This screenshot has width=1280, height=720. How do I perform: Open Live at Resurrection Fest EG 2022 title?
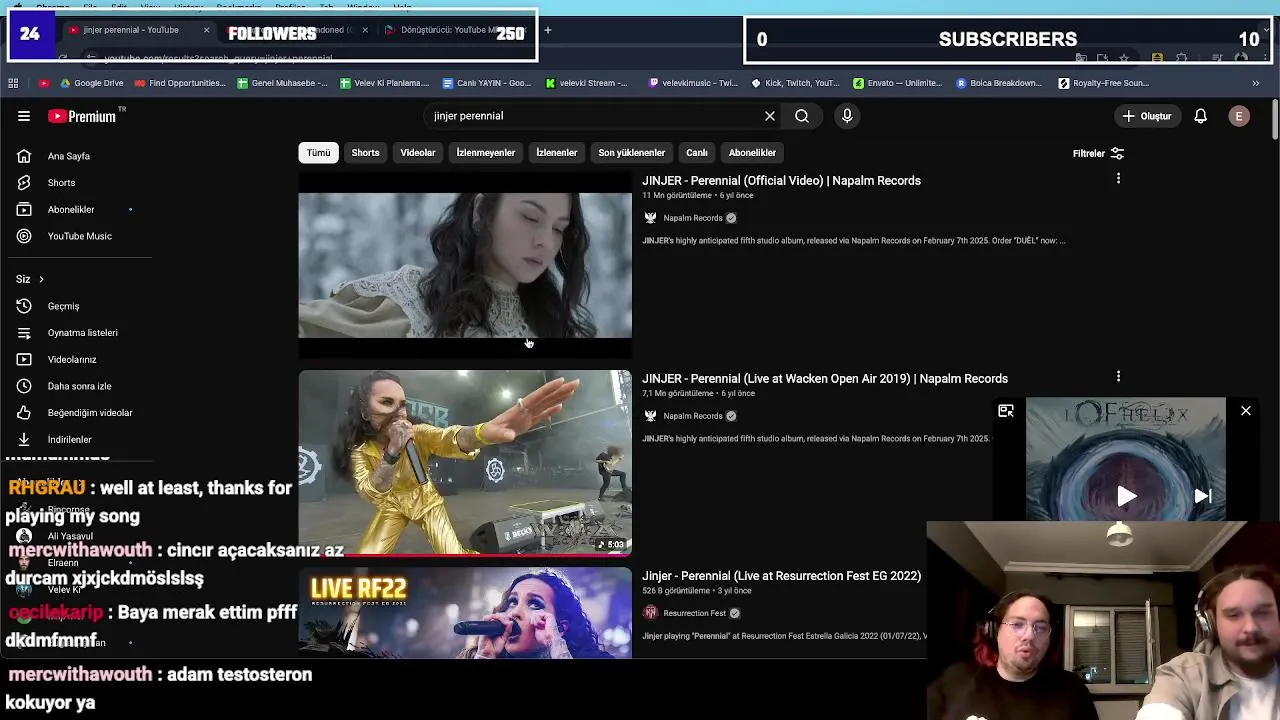pyautogui.click(x=781, y=576)
